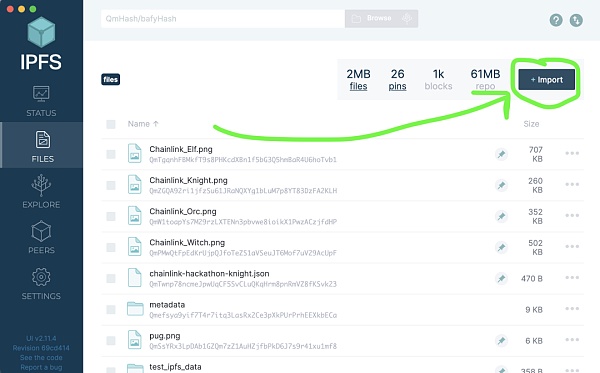Viewport: 600px width, 373px height.
Task: Toggle pin on Chainlink_Knight.png
Action: [x=501, y=185]
